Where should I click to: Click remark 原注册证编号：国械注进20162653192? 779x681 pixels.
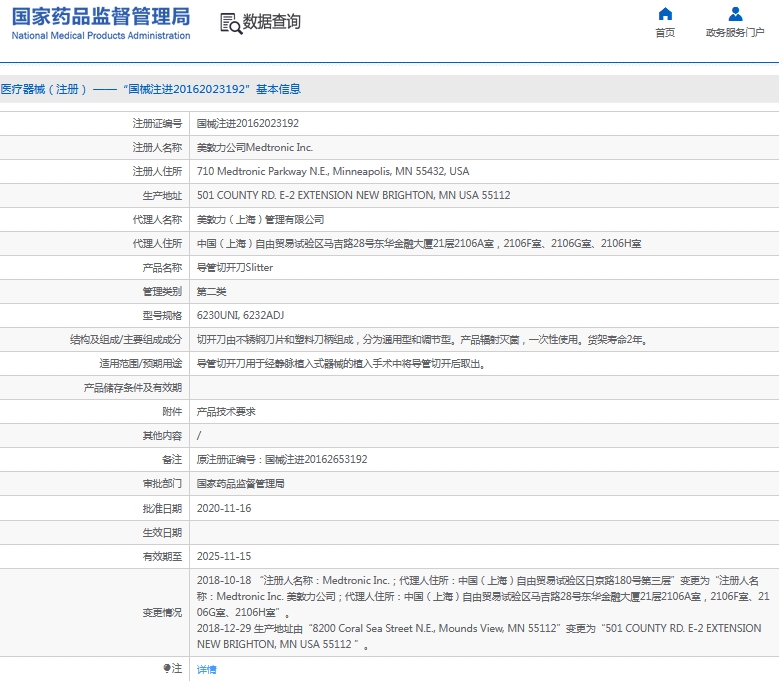[282, 459]
